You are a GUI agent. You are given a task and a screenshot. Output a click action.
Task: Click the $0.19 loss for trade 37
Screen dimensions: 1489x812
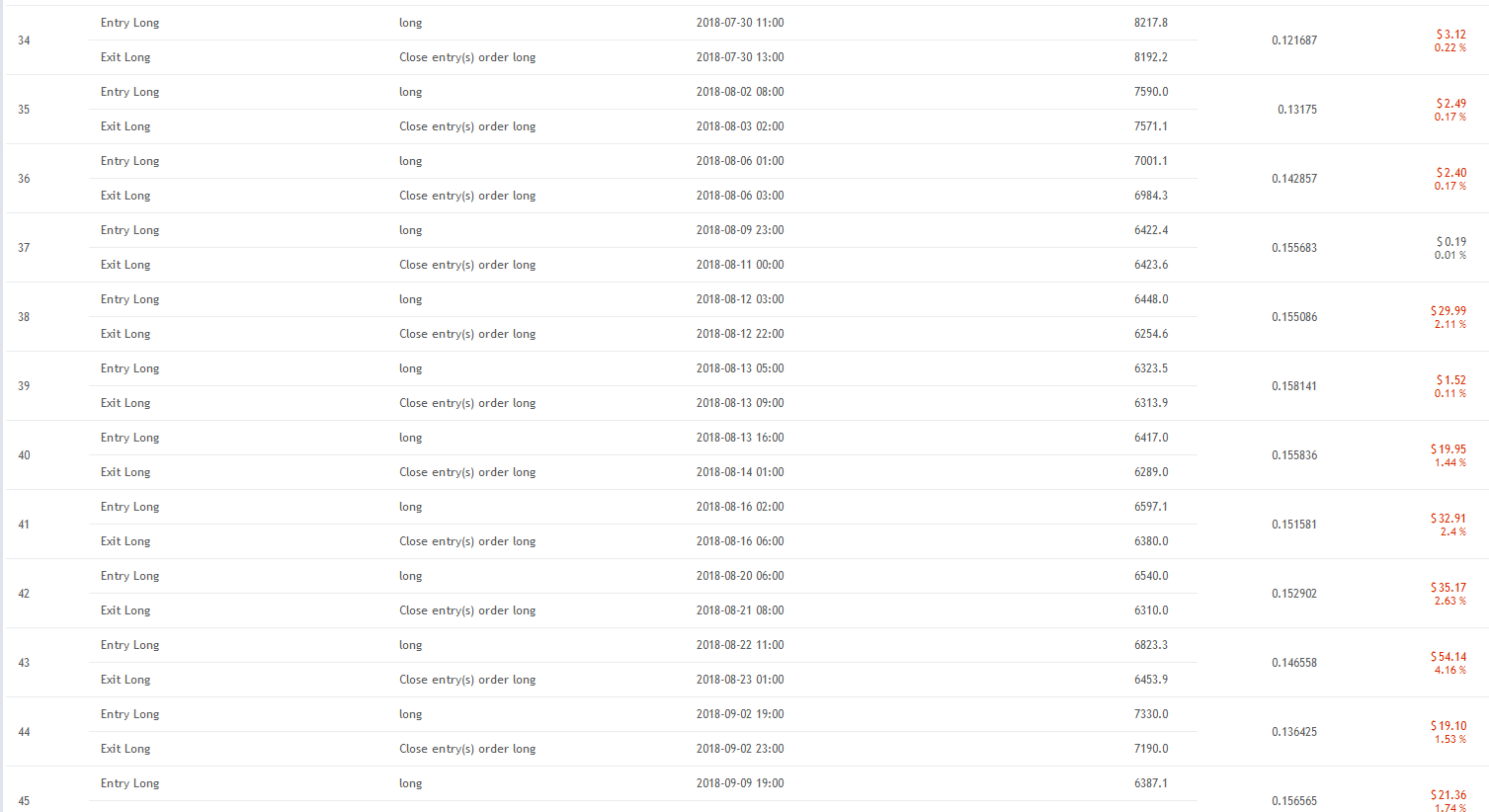tap(1451, 242)
